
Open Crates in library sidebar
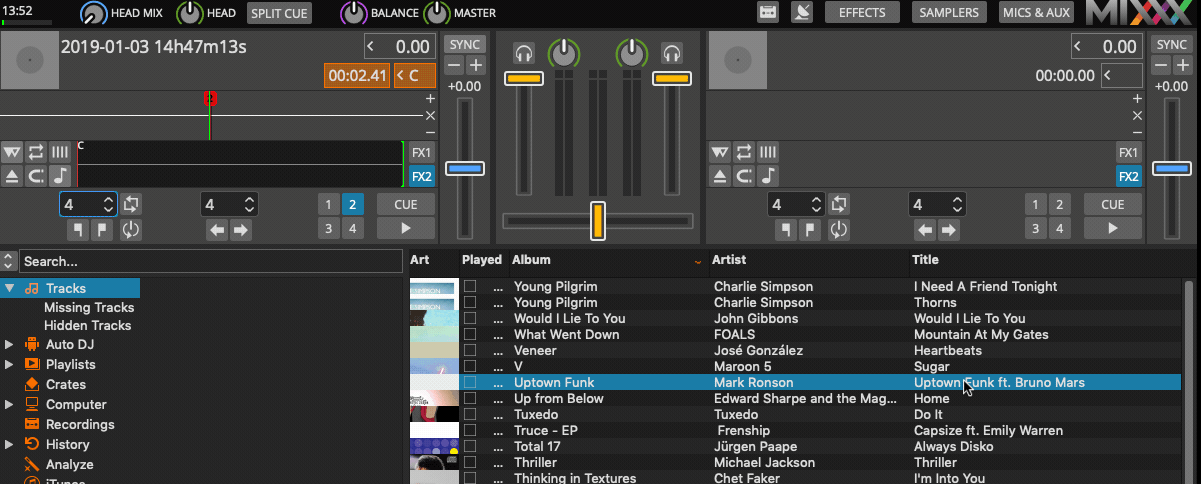[x=66, y=385]
